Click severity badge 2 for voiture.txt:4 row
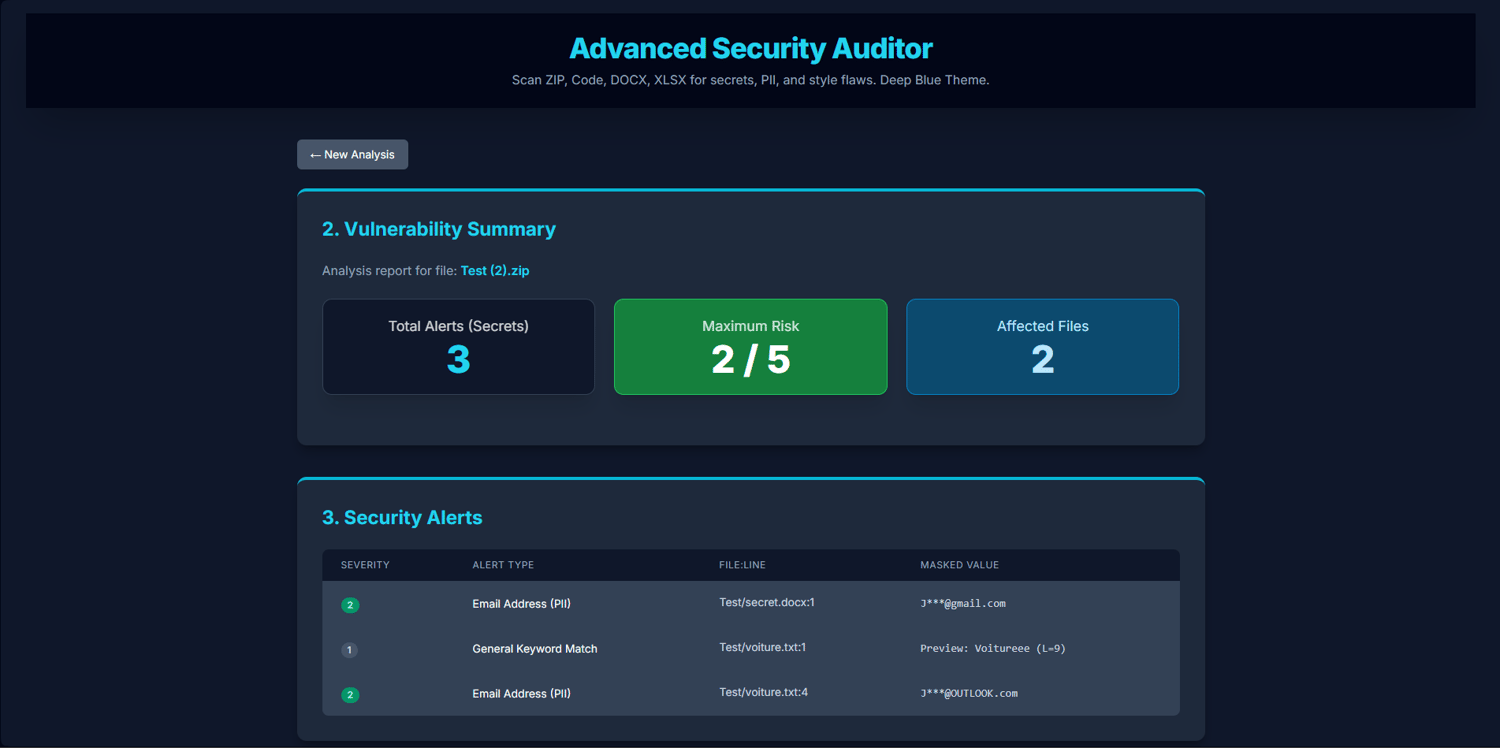 click(350, 695)
